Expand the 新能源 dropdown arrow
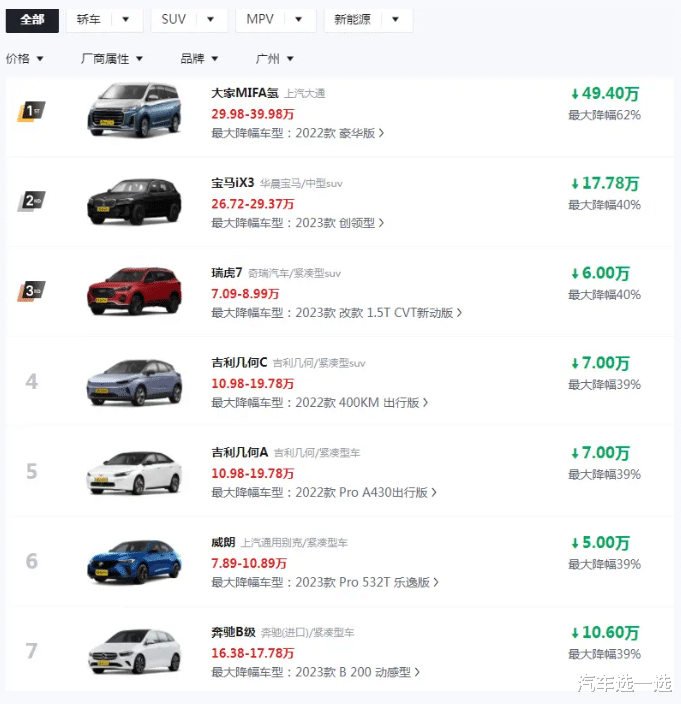Viewport: 681px width, 704px height. 395,19
